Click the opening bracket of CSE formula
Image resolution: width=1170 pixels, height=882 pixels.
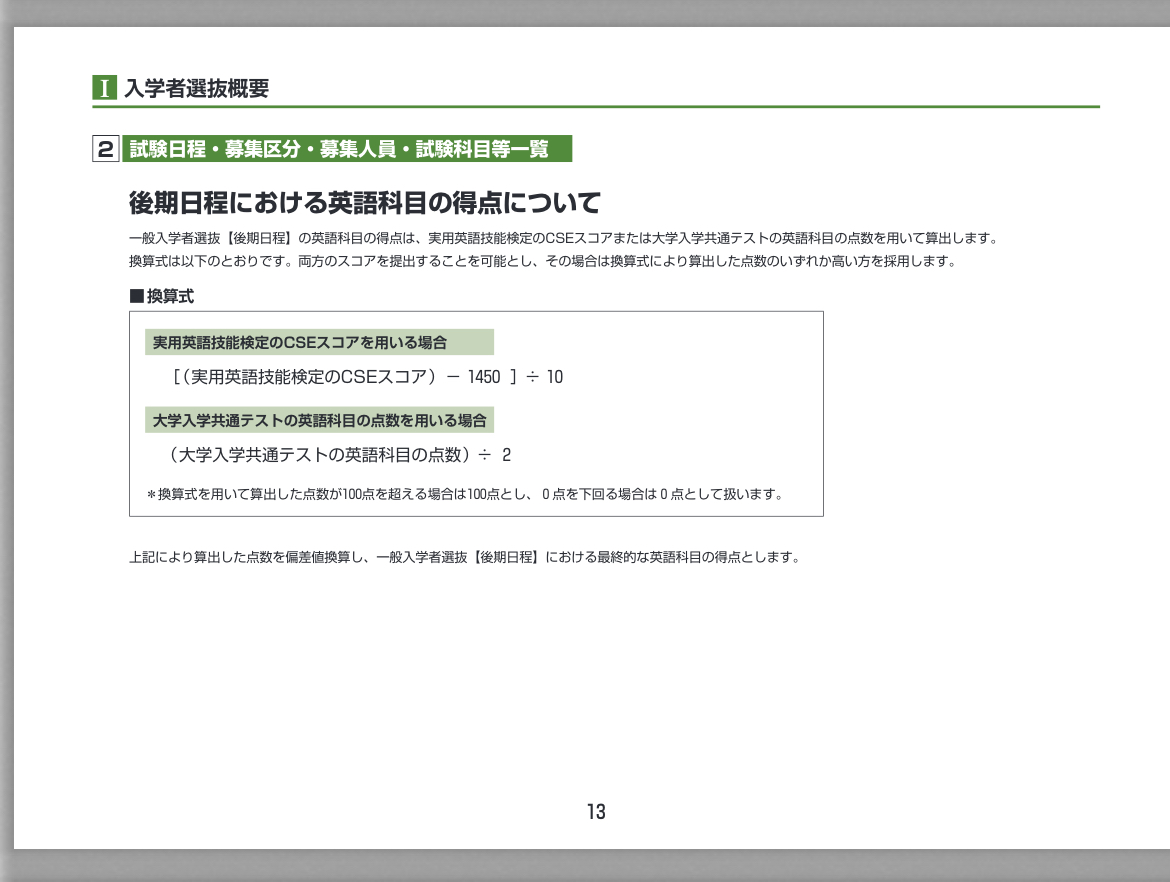176,377
